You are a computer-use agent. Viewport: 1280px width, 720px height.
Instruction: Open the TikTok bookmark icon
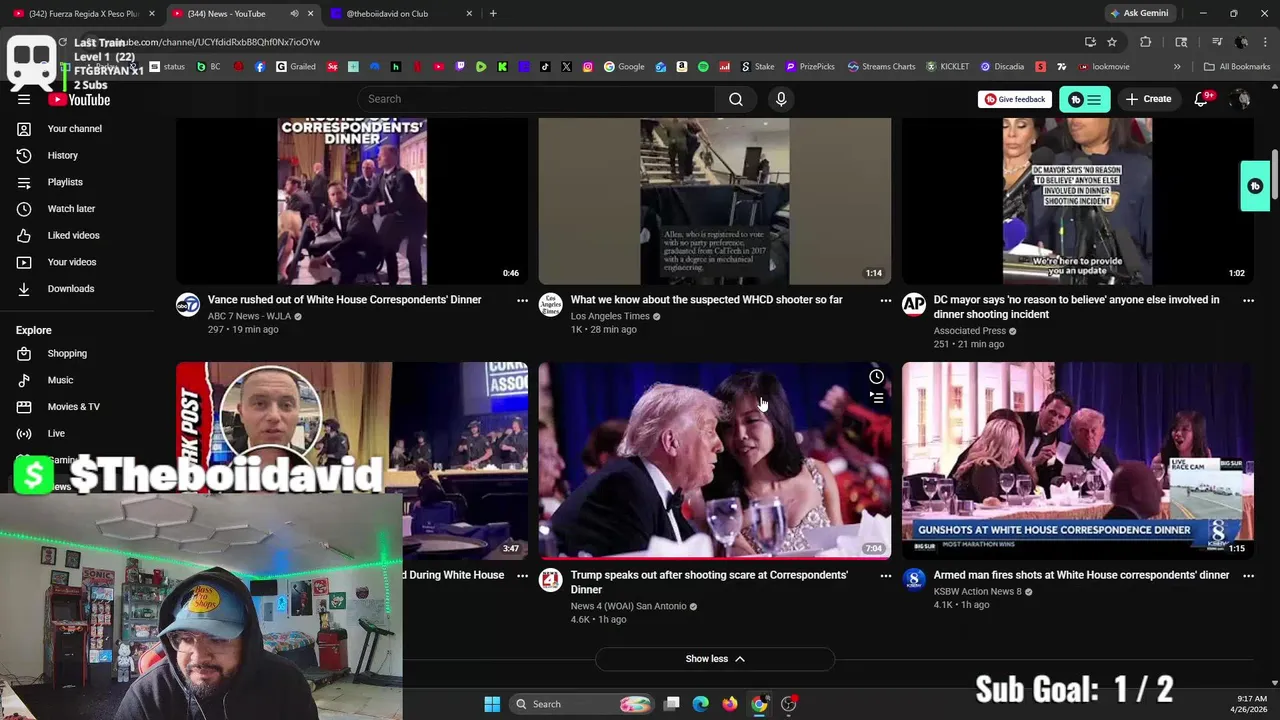click(545, 67)
